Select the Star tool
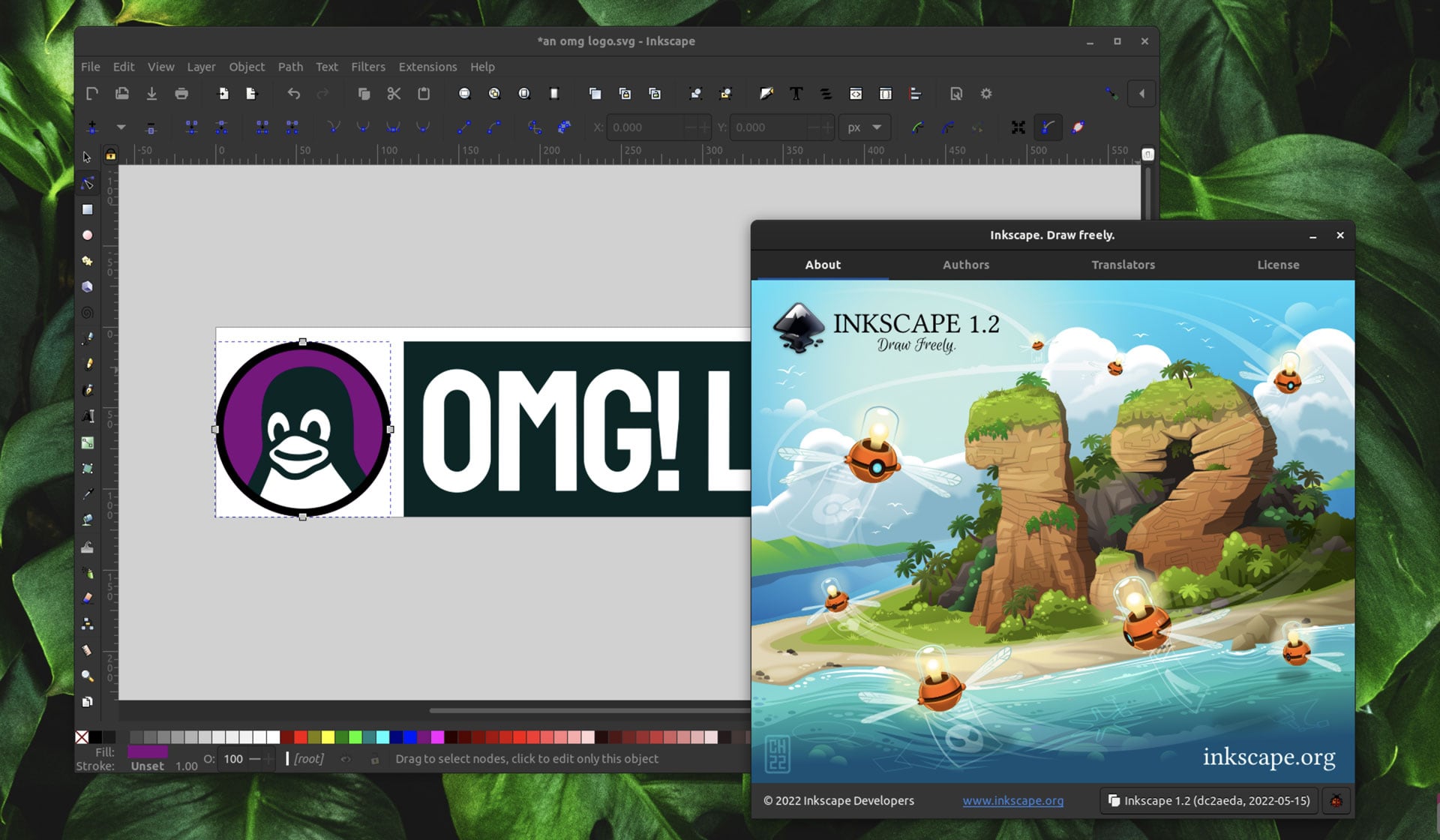 pyautogui.click(x=88, y=261)
